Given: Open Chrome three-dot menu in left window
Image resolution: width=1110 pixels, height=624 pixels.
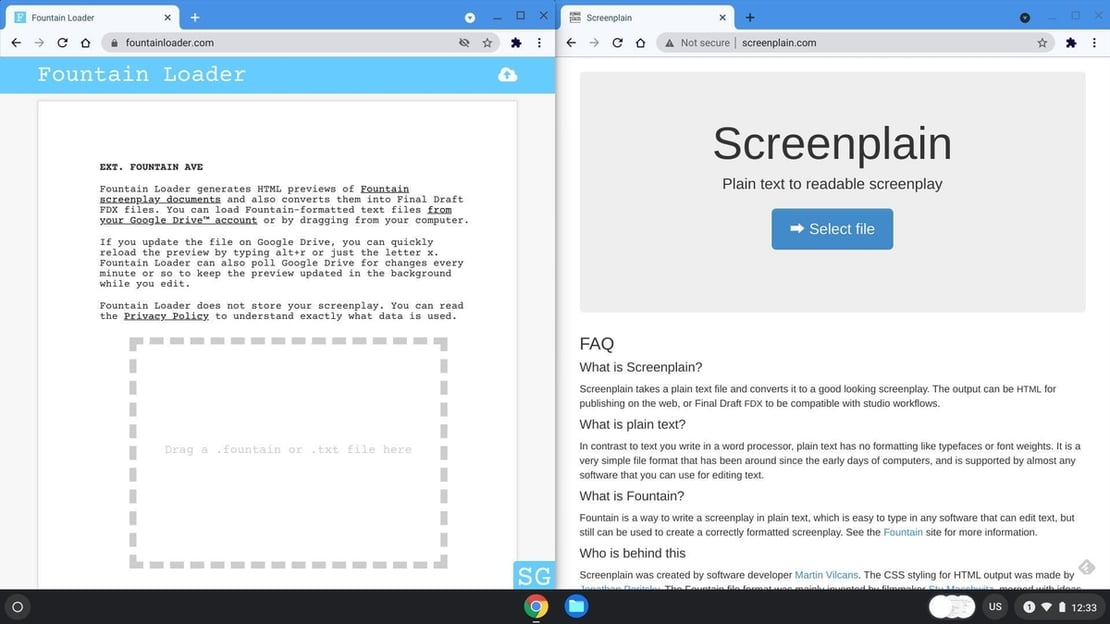Looking at the screenshot, I should tap(540, 43).
